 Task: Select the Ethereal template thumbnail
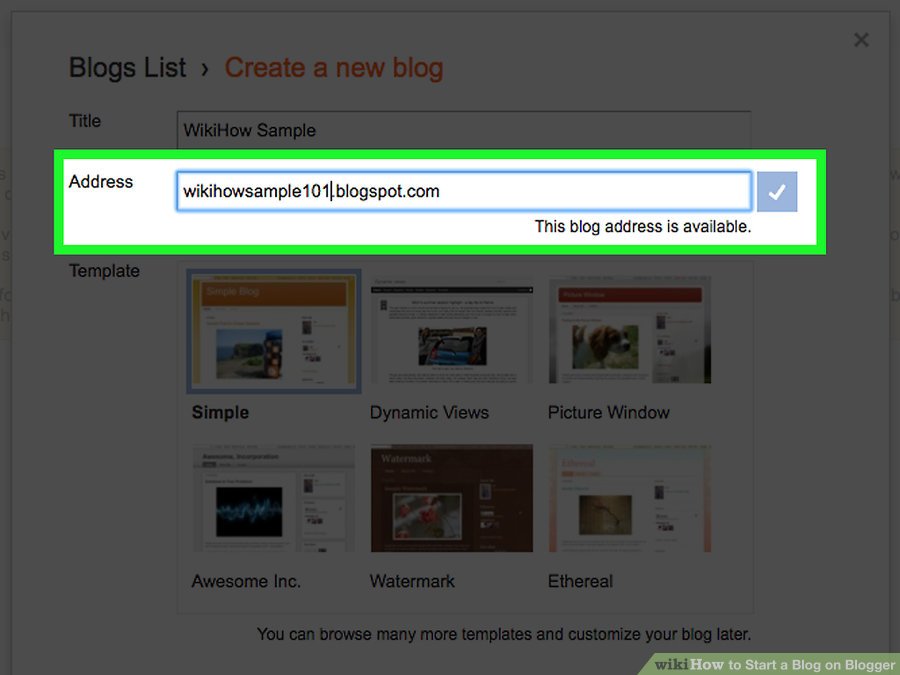coord(630,498)
